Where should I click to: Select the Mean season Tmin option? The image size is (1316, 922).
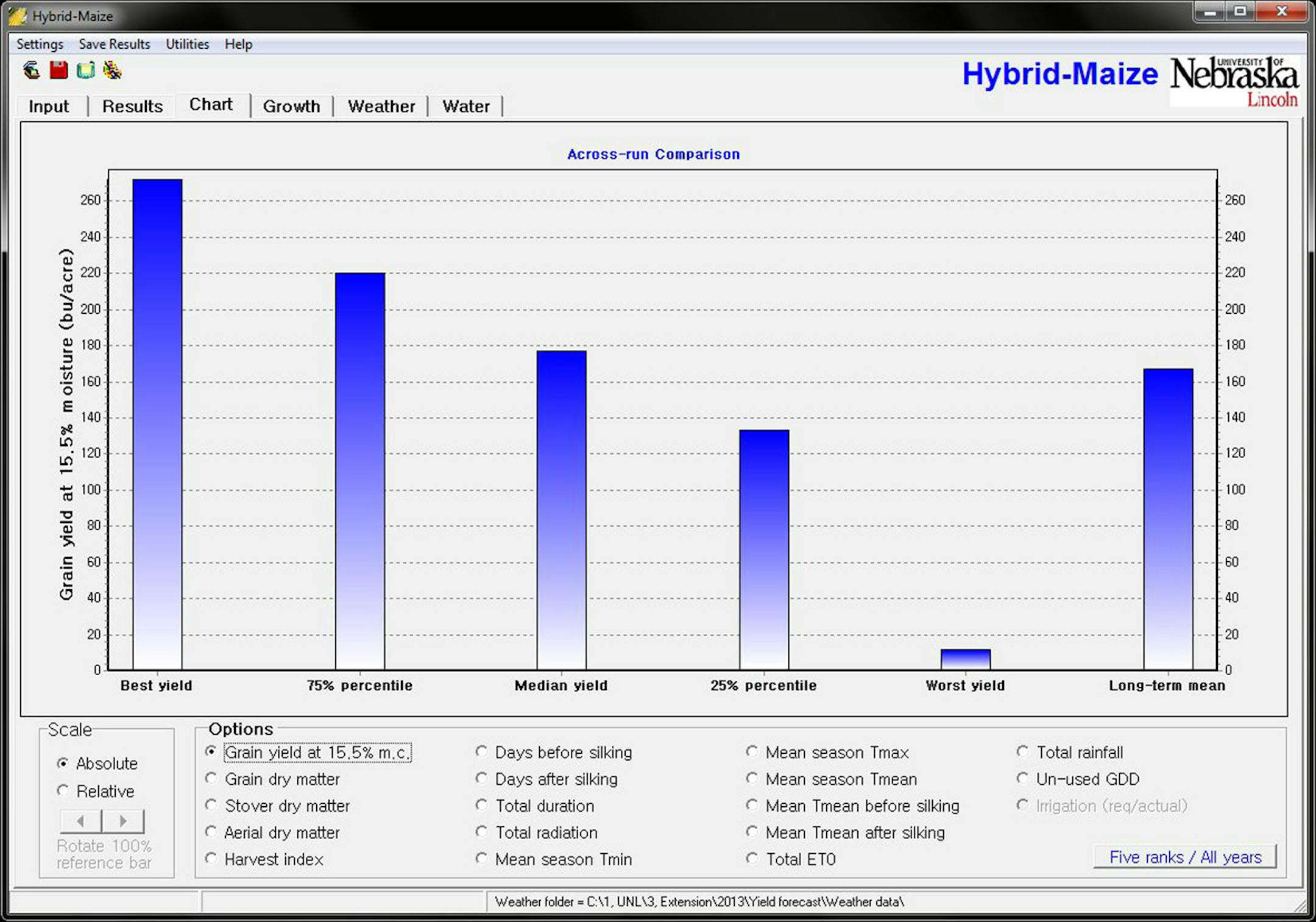click(x=554, y=860)
